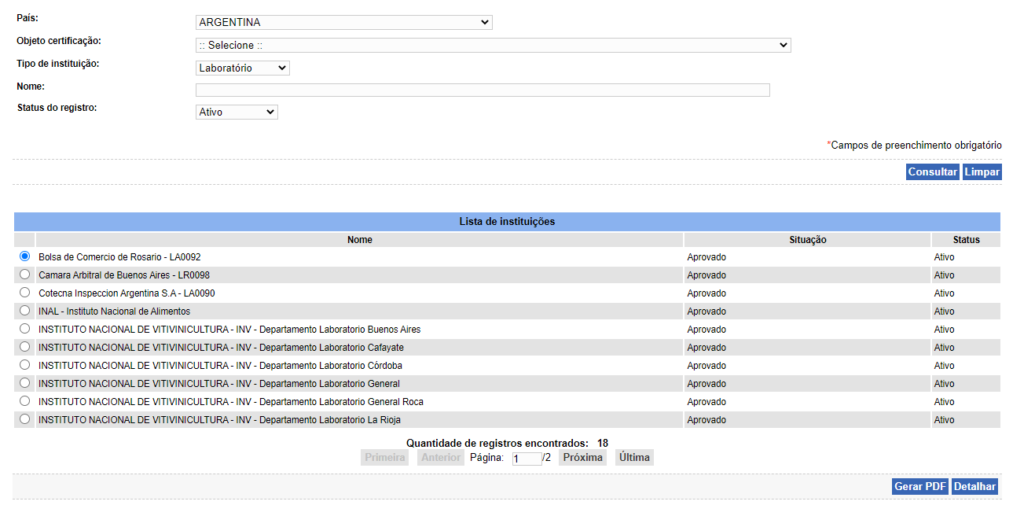Pick the Laboratorio Cafayate radio button
This screenshot has height=505, width=1024.
[x=25, y=347]
